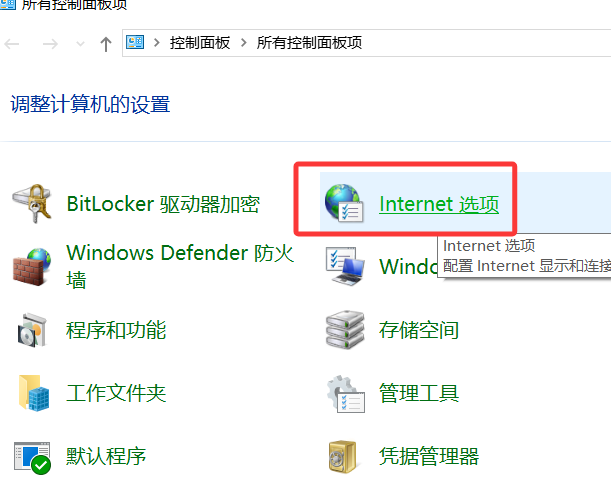Open BitLocker drive encryption padlock icon

pyautogui.click(x=32, y=203)
